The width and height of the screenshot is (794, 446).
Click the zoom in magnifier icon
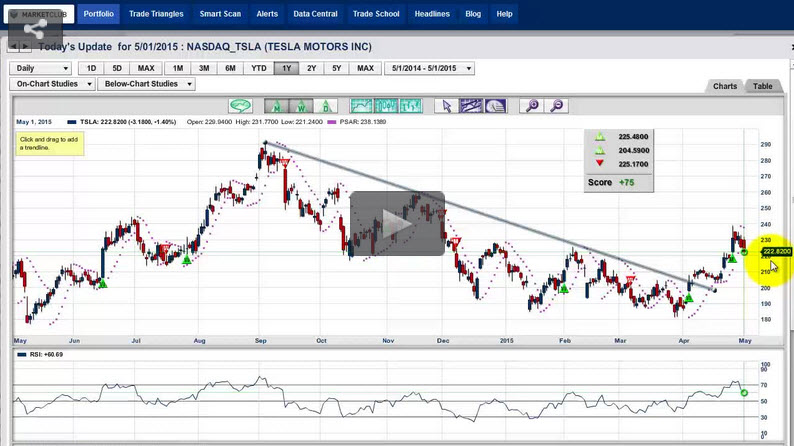(532, 106)
